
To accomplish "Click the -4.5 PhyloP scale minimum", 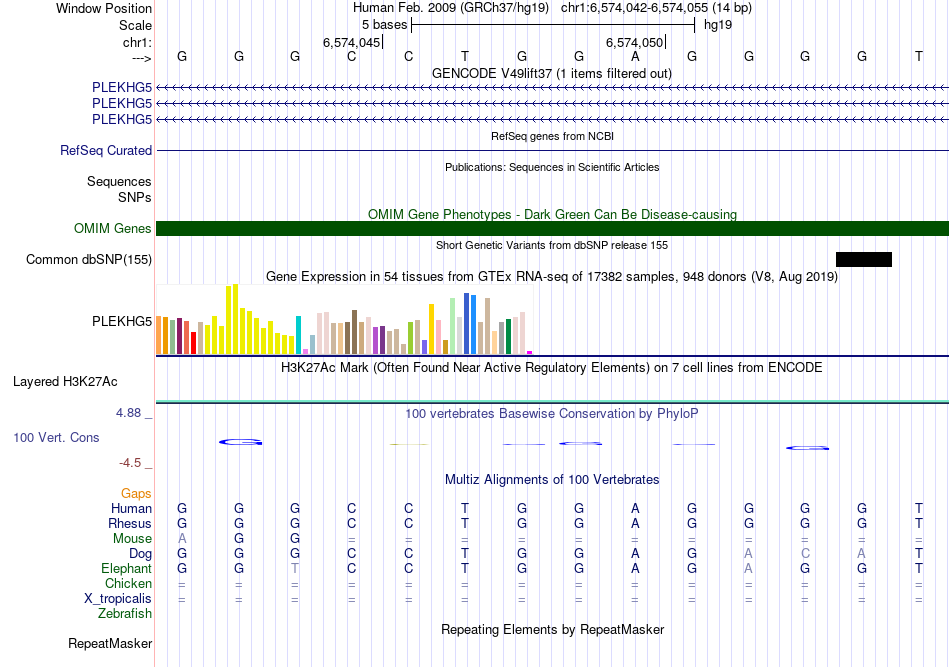I will coord(130,463).
